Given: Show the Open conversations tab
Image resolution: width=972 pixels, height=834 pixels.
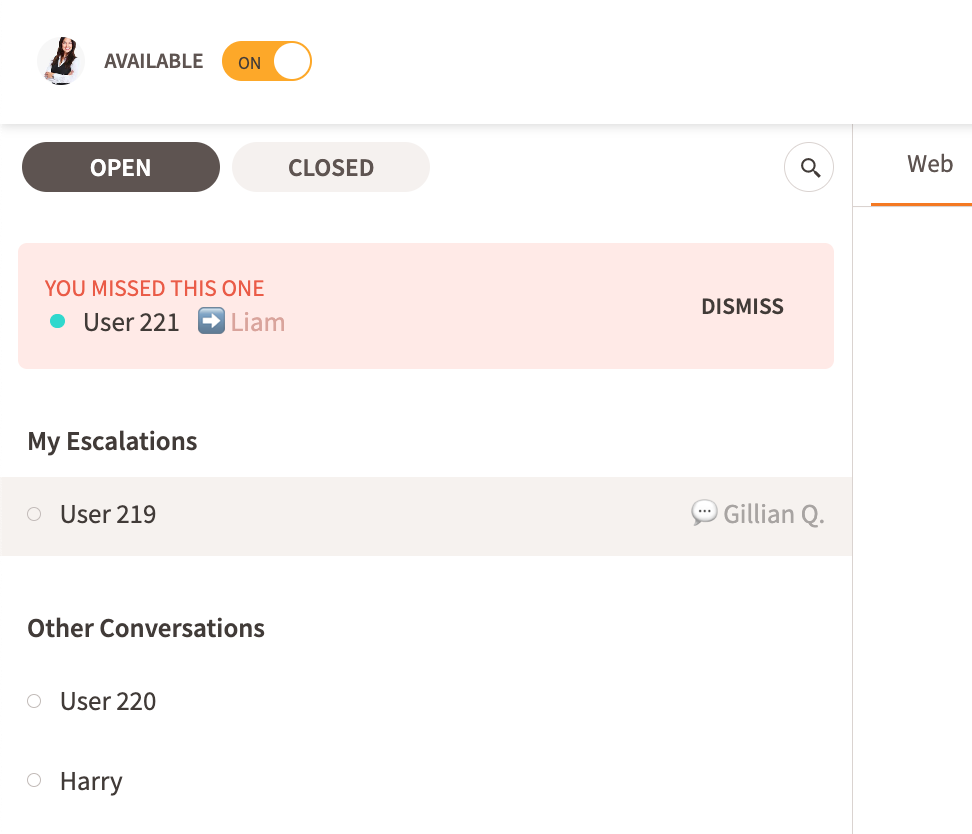Looking at the screenshot, I should point(121,168).
